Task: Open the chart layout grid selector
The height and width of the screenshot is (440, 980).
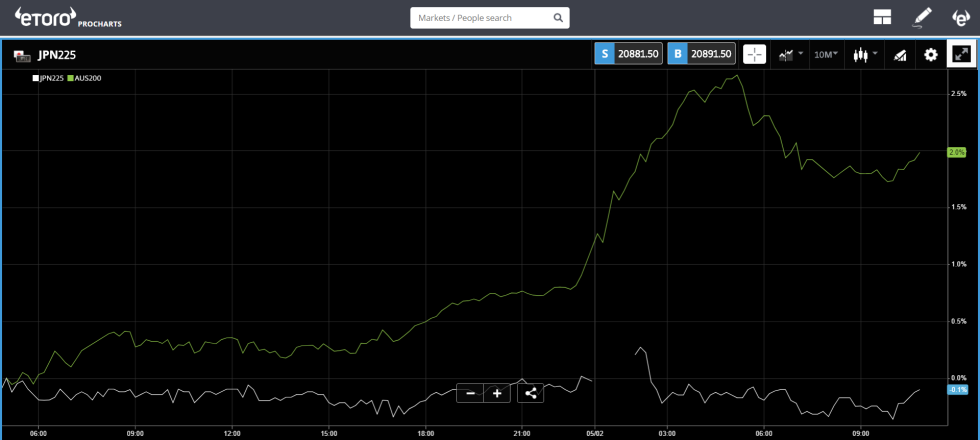Action: [x=882, y=17]
